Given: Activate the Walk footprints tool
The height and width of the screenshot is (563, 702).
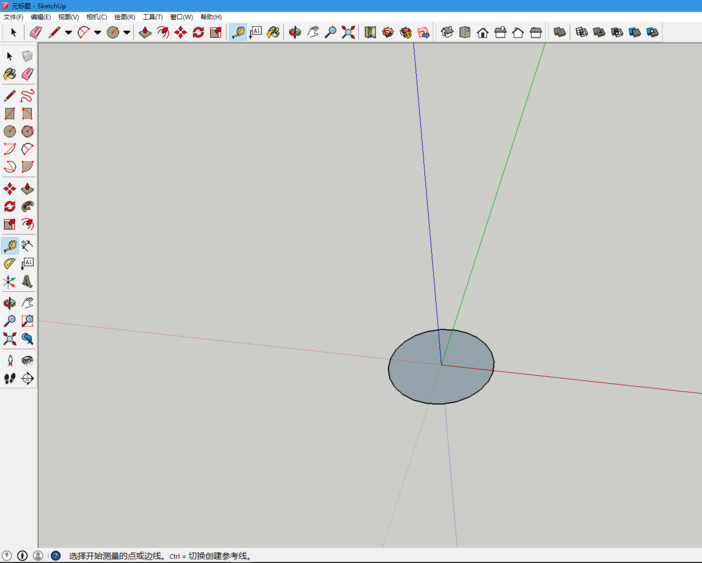Looking at the screenshot, I should pyautogui.click(x=10, y=378).
